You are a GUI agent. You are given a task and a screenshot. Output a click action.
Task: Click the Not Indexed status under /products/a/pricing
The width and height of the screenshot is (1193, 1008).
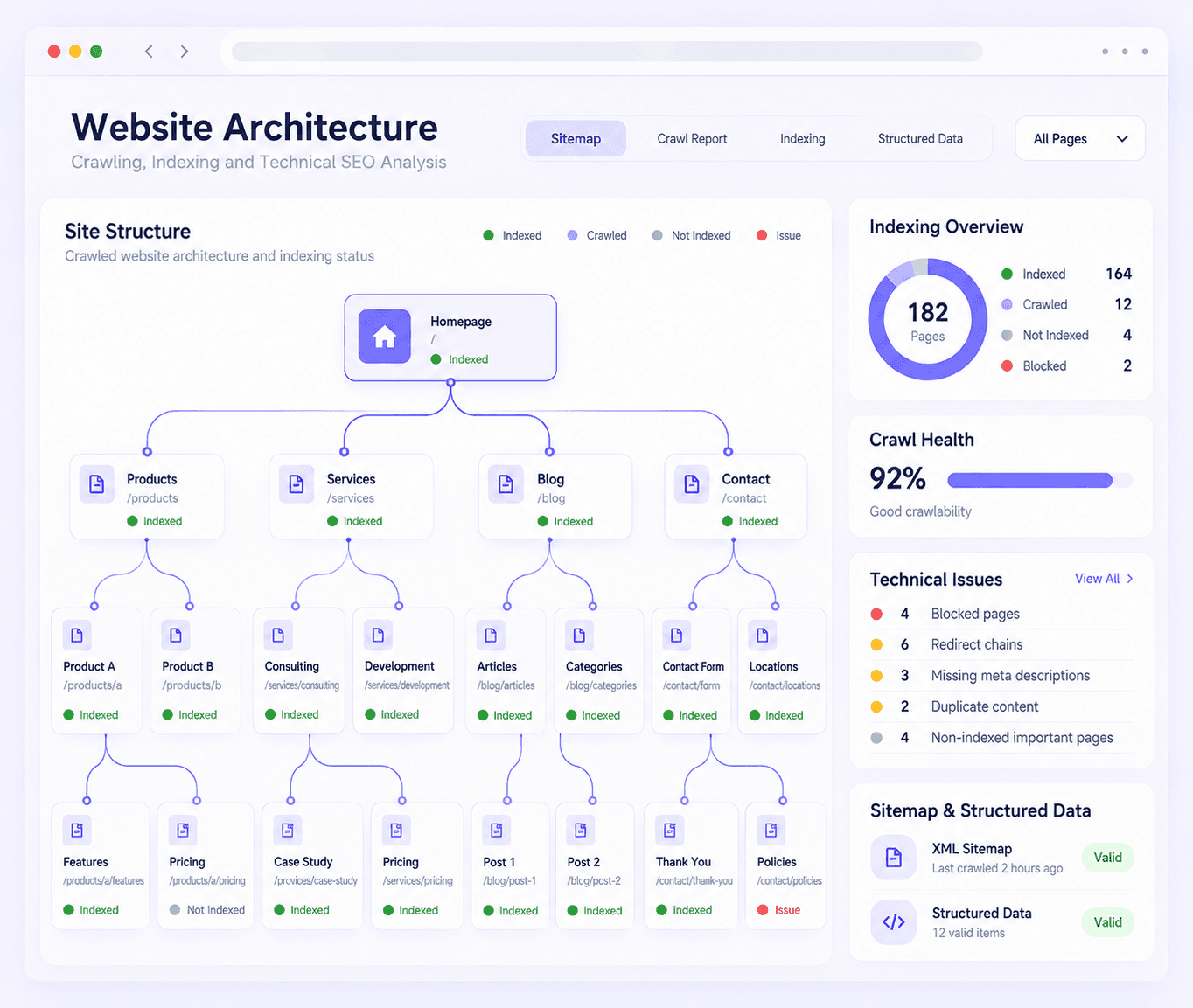(x=207, y=910)
